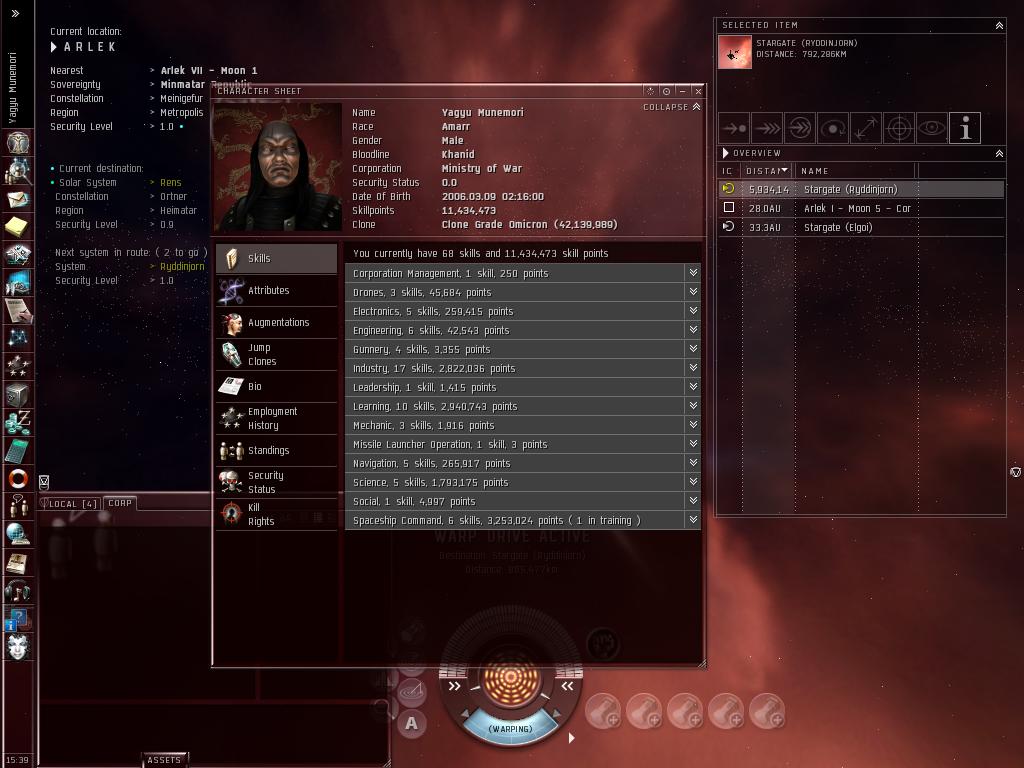This screenshot has height=768, width=1024.
Task: Click the mask icon at sidebar bottom
Action: 18,647
